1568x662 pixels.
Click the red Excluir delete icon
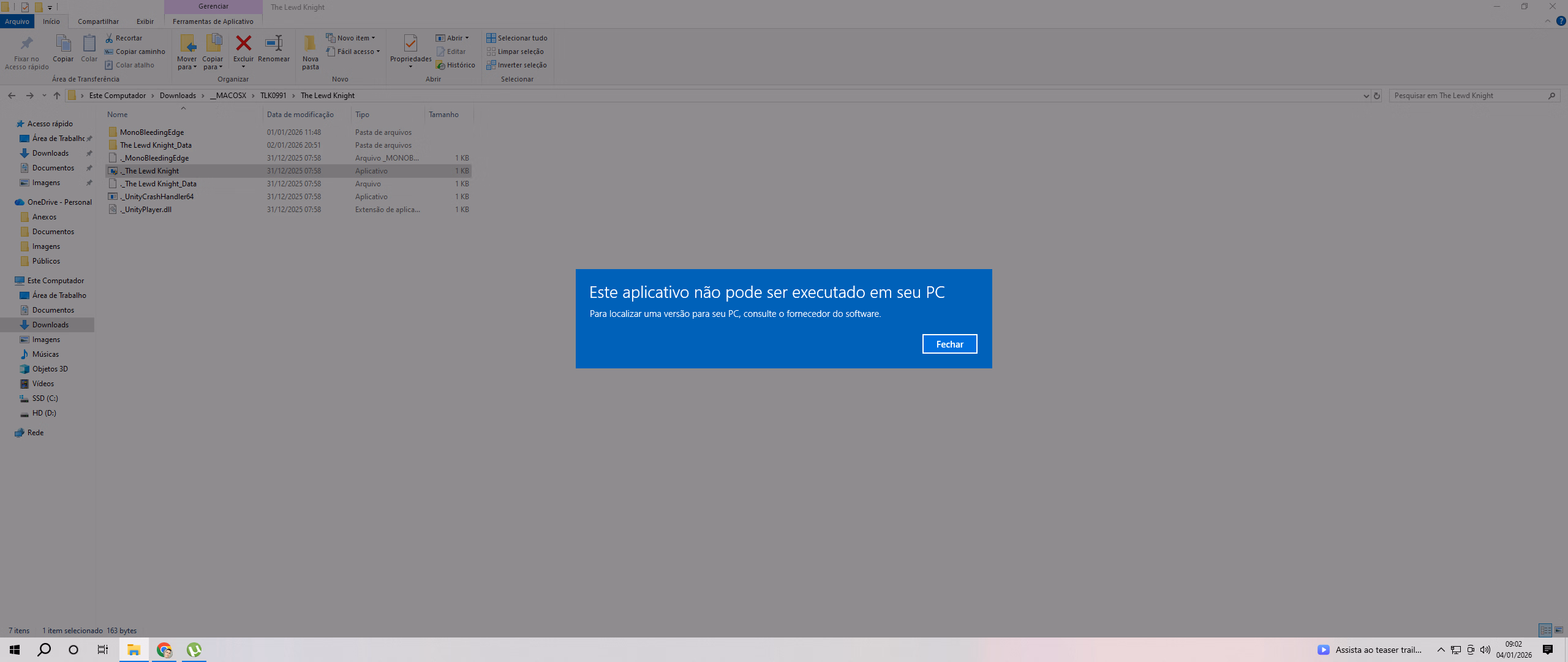point(243,44)
